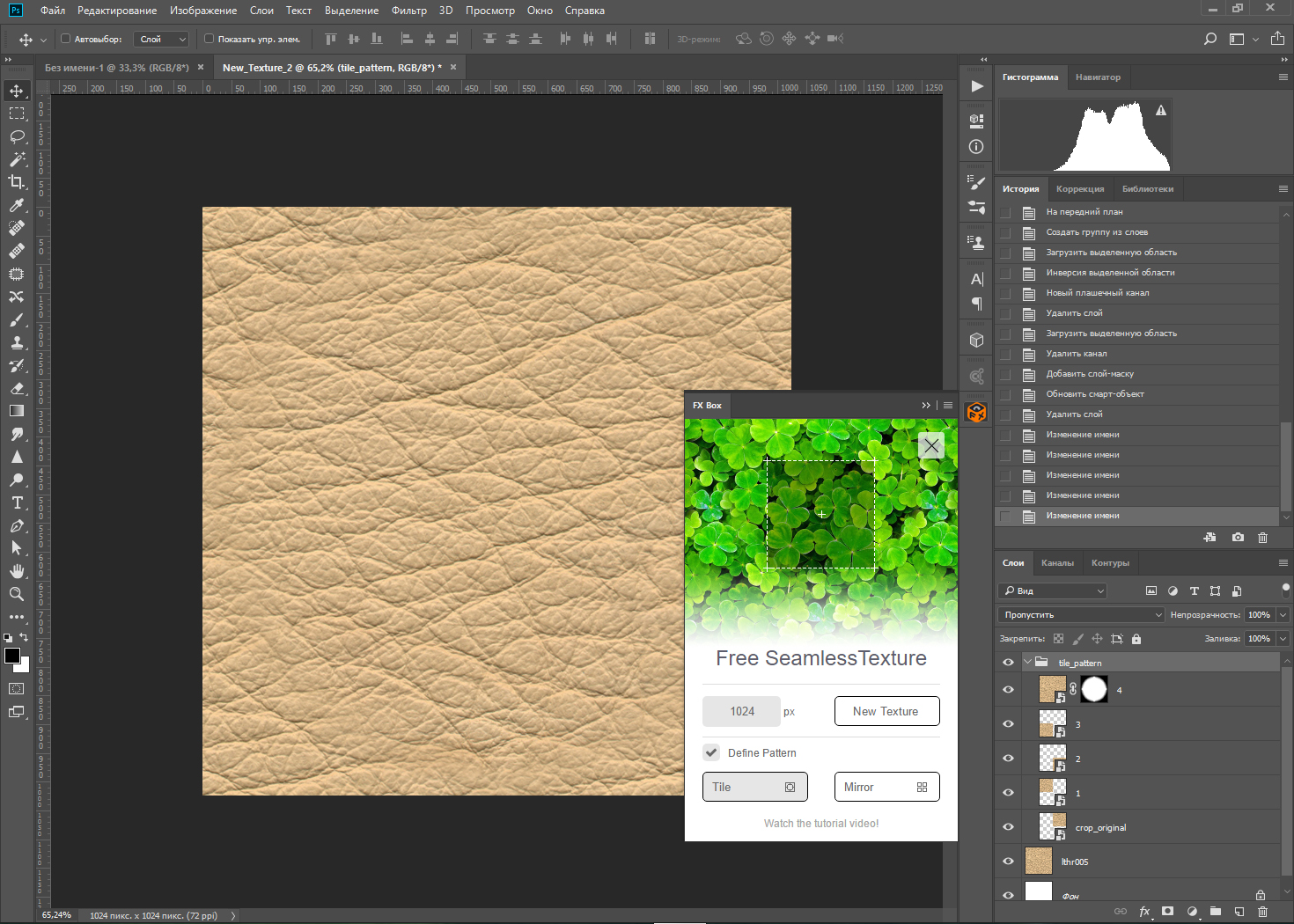Click the delete layer trash icon
1294x924 pixels.
(x=1262, y=912)
